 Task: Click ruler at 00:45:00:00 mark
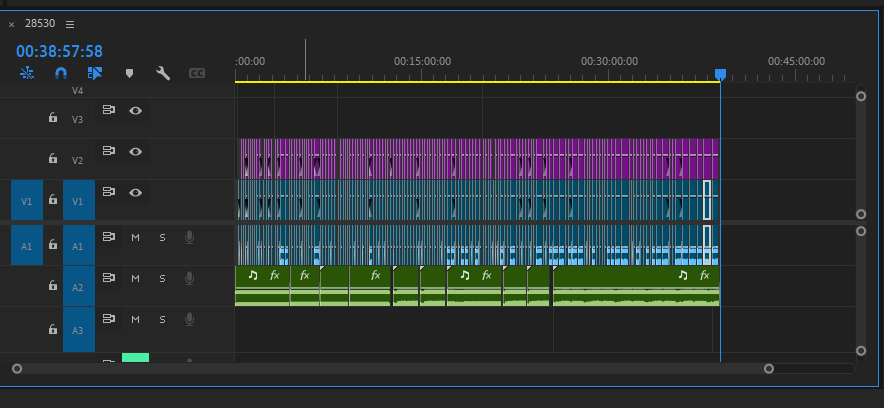[796, 61]
